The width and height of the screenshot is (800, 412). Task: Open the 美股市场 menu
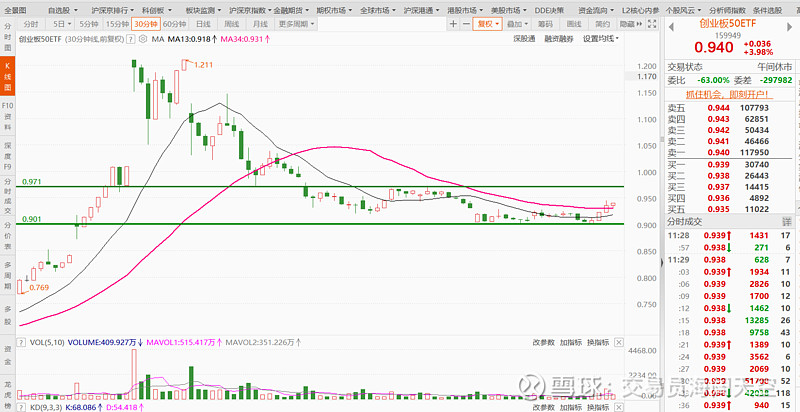(509, 10)
